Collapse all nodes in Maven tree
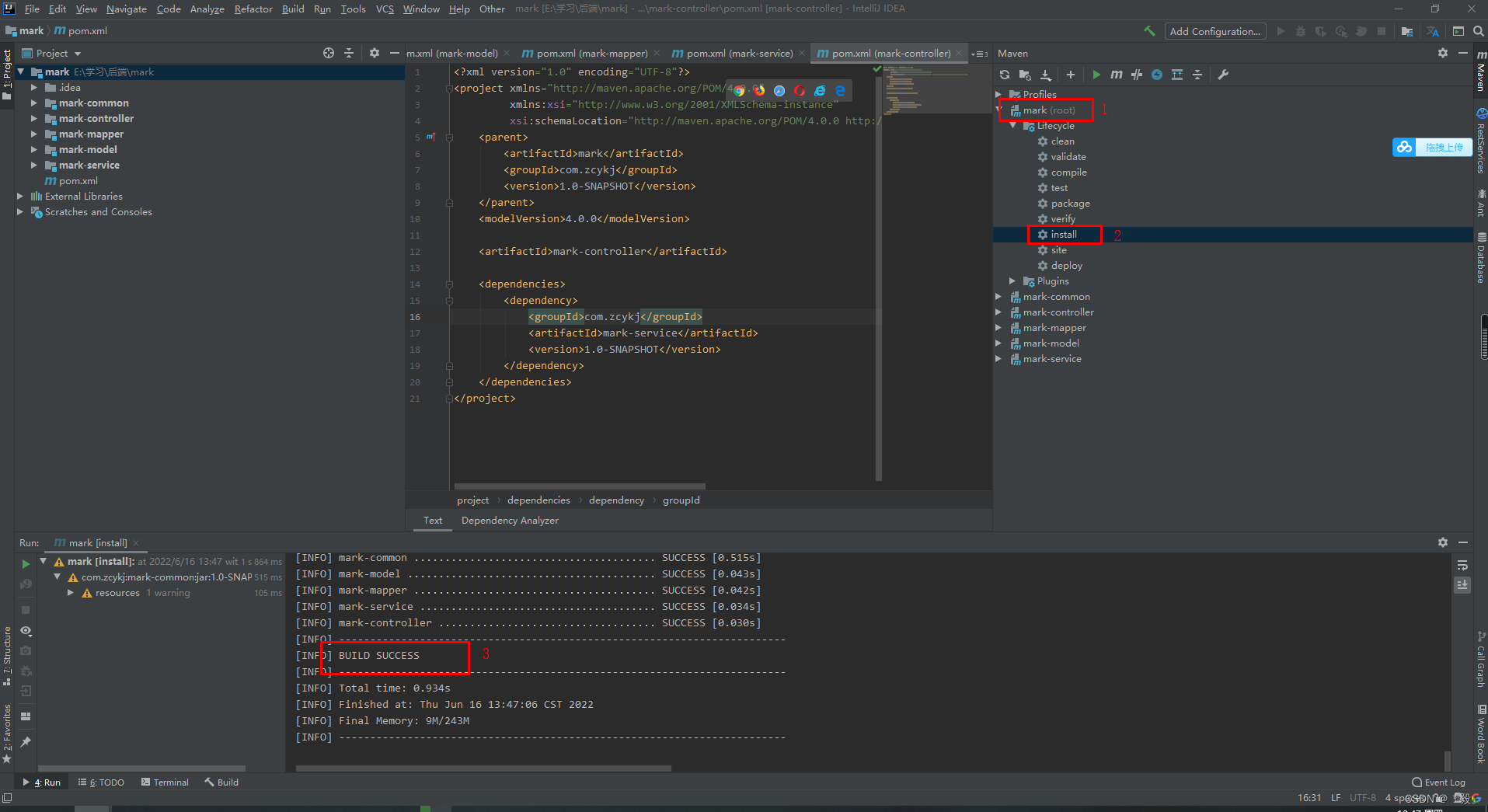 coord(1197,75)
